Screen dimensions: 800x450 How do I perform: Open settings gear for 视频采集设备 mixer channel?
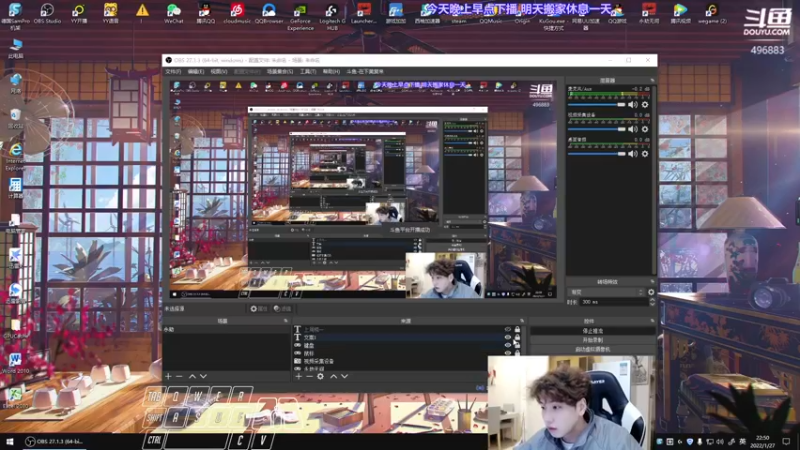(x=645, y=129)
